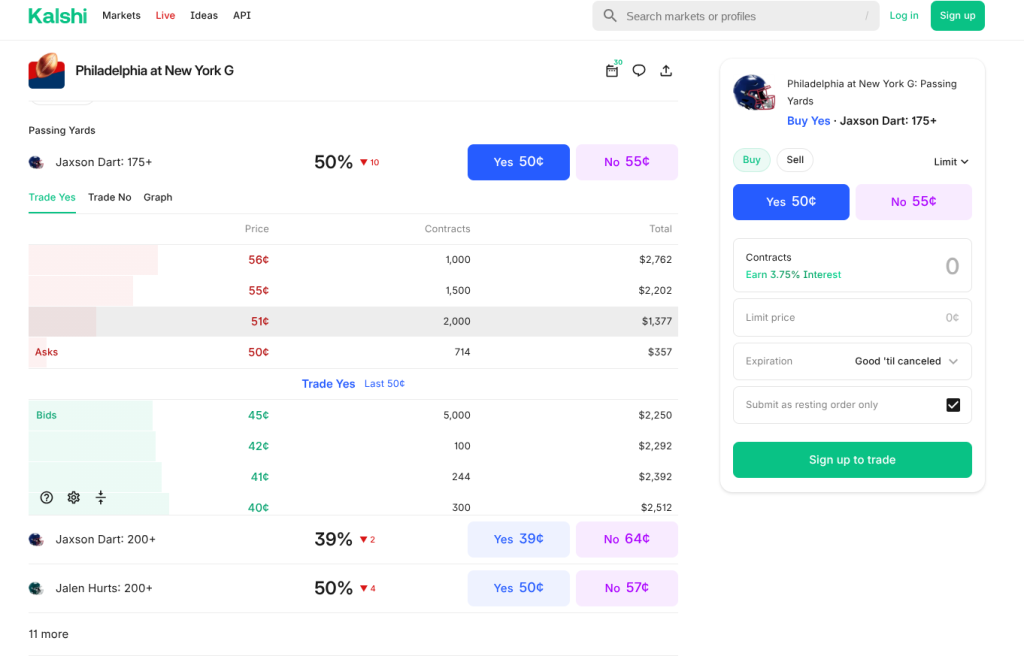The image size is (1024, 662).
Task: Click the Kalshi logo
Action: coord(57,16)
